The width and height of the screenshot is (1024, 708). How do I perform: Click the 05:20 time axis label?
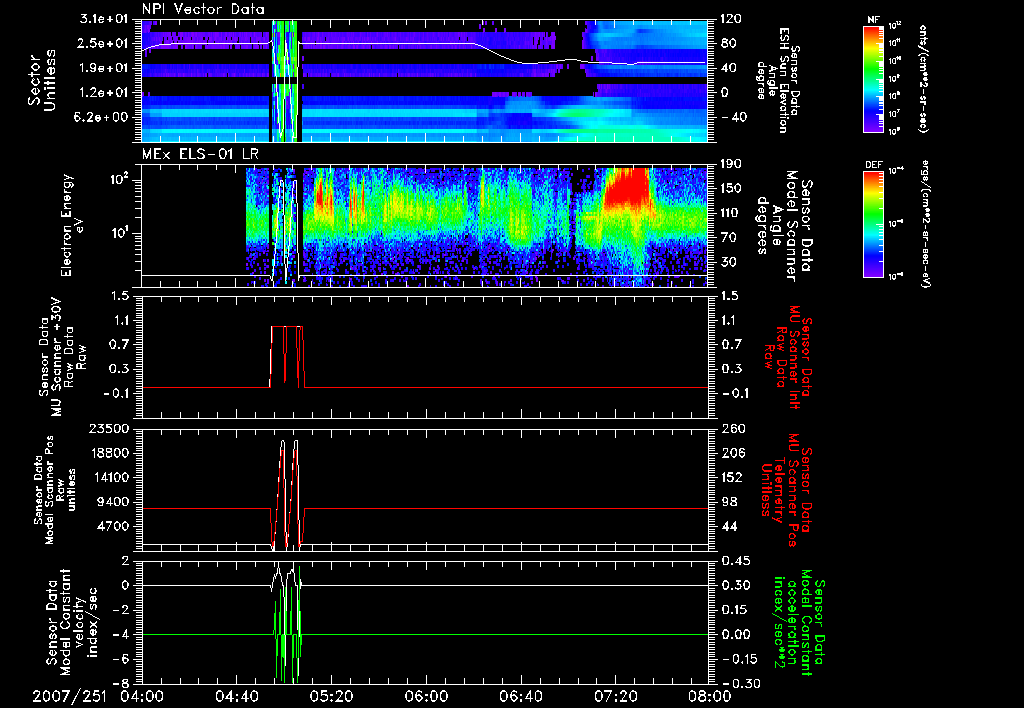coord(332,696)
